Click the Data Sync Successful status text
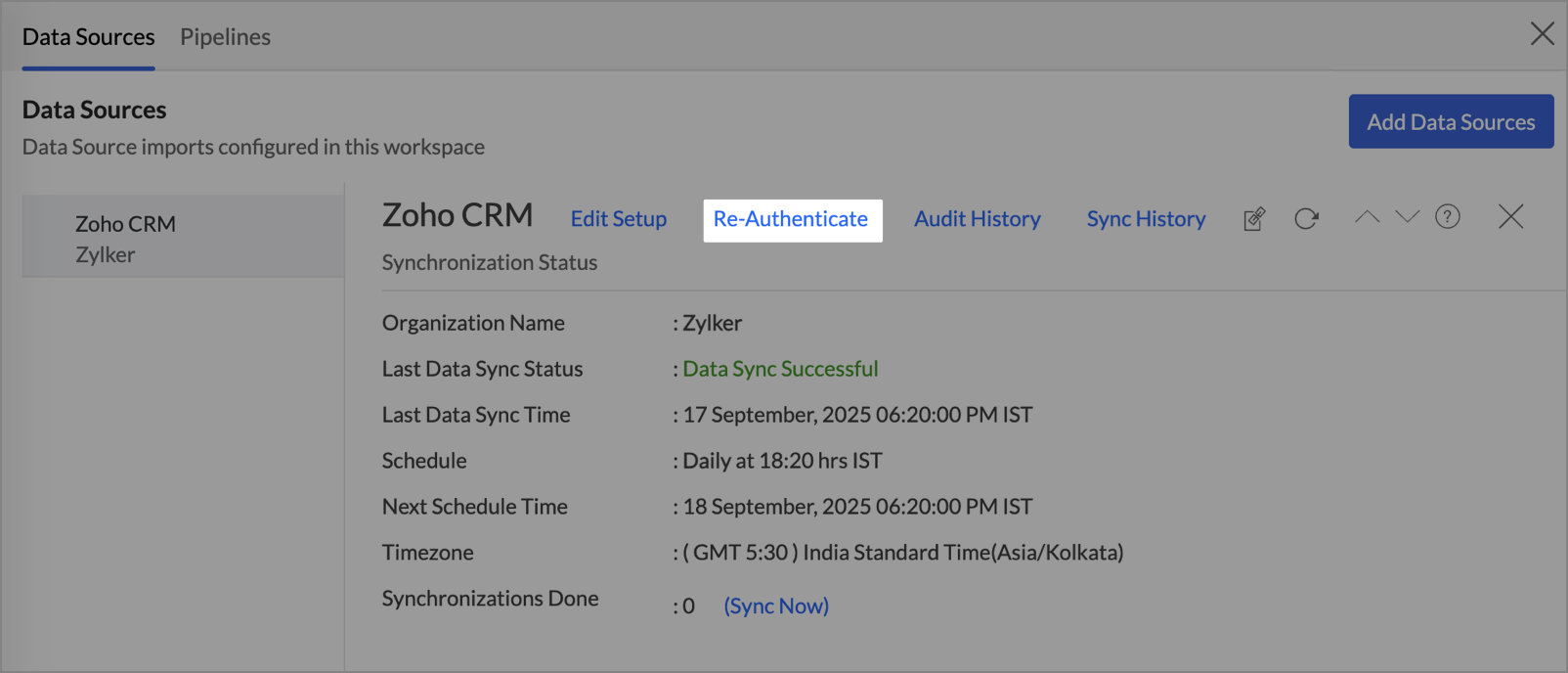 click(x=780, y=369)
